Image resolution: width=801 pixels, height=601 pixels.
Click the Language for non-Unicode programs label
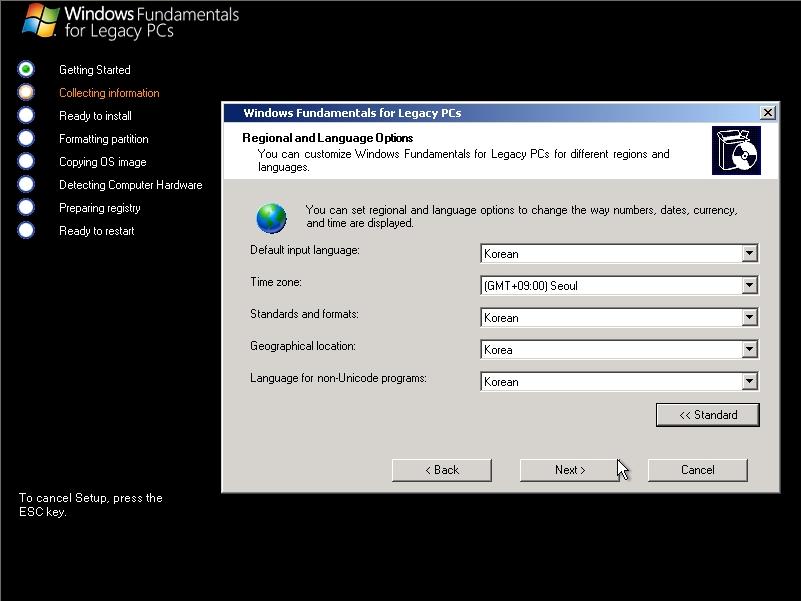338,378
